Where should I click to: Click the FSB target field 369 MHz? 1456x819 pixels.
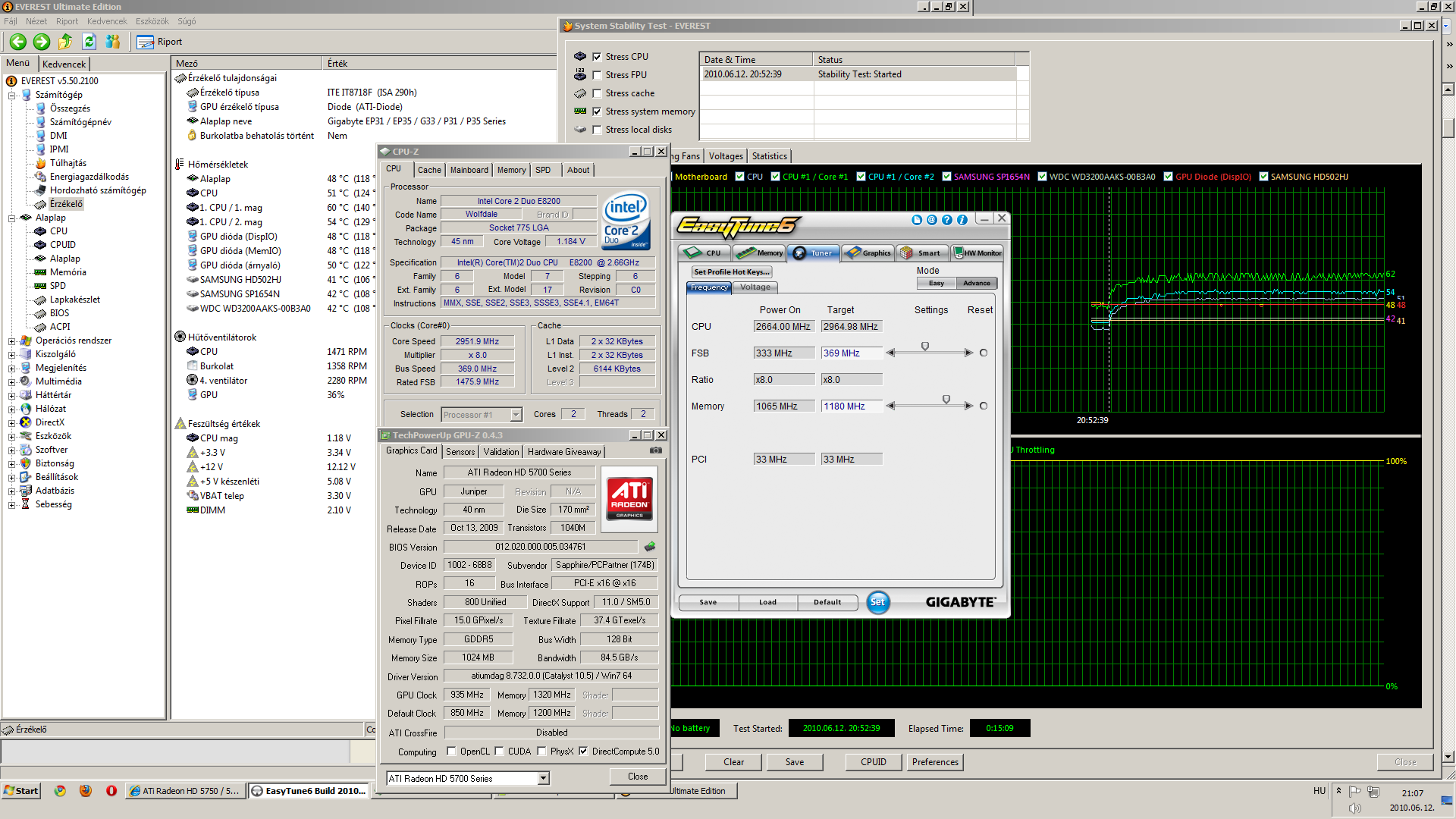click(852, 353)
